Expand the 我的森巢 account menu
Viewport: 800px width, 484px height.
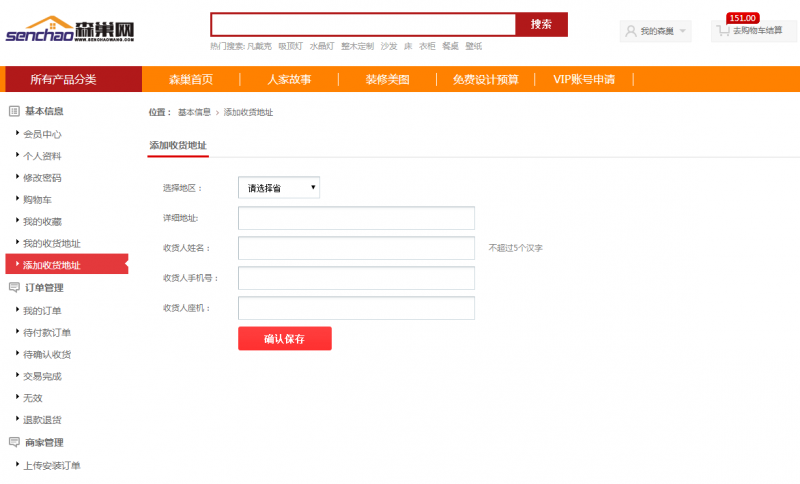coord(655,31)
